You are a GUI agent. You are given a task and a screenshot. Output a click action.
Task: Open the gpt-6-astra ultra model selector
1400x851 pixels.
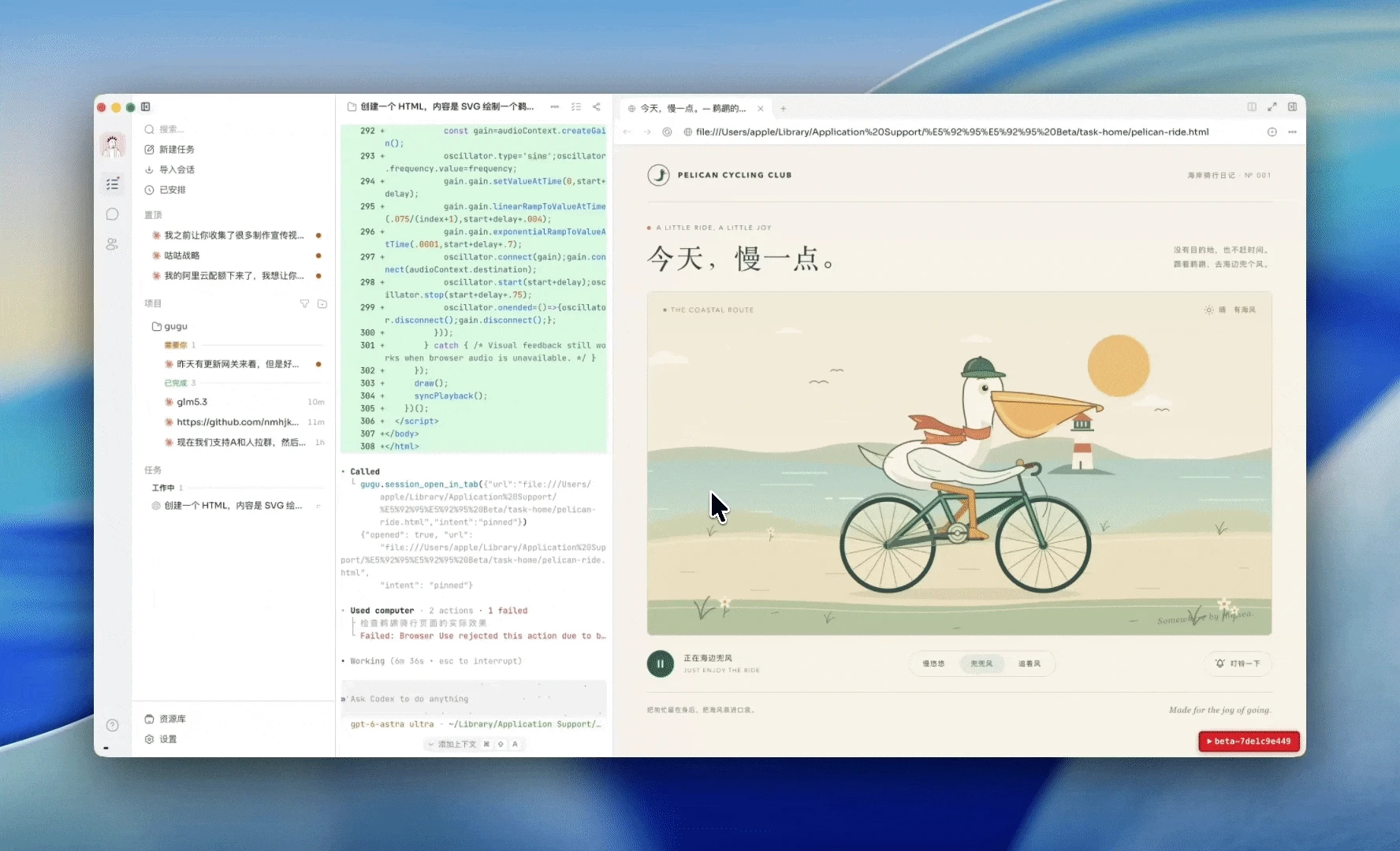pos(392,724)
